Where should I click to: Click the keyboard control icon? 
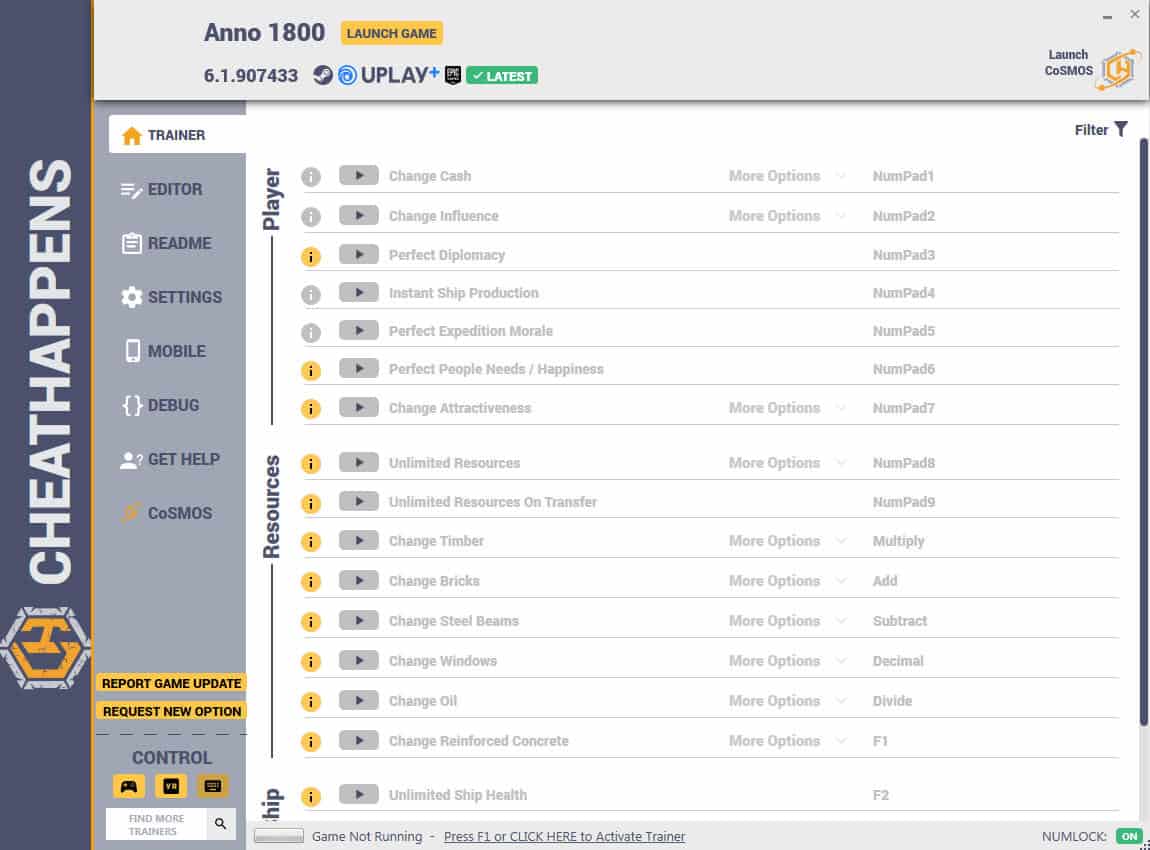(x=213, y=786)
